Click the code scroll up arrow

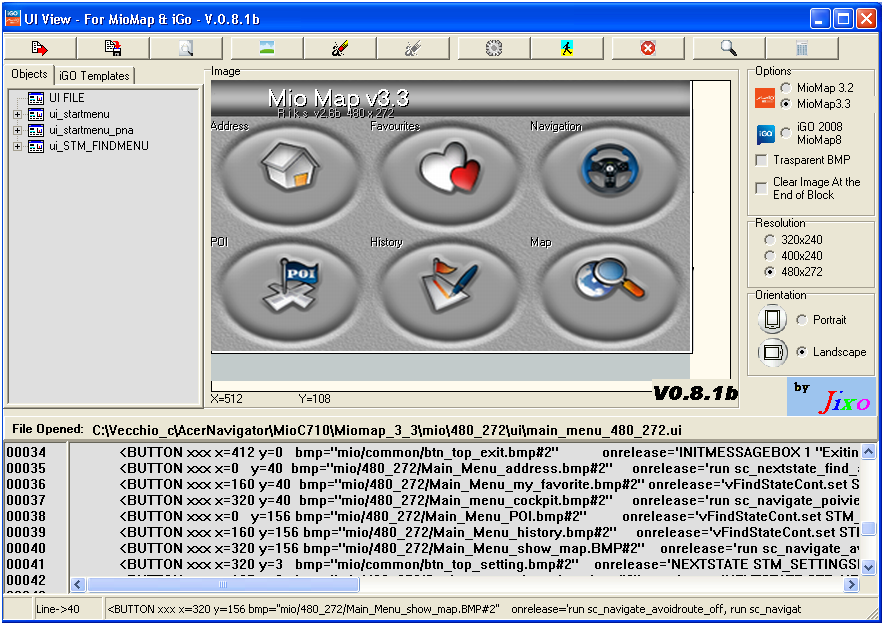(x=869, y=451)
